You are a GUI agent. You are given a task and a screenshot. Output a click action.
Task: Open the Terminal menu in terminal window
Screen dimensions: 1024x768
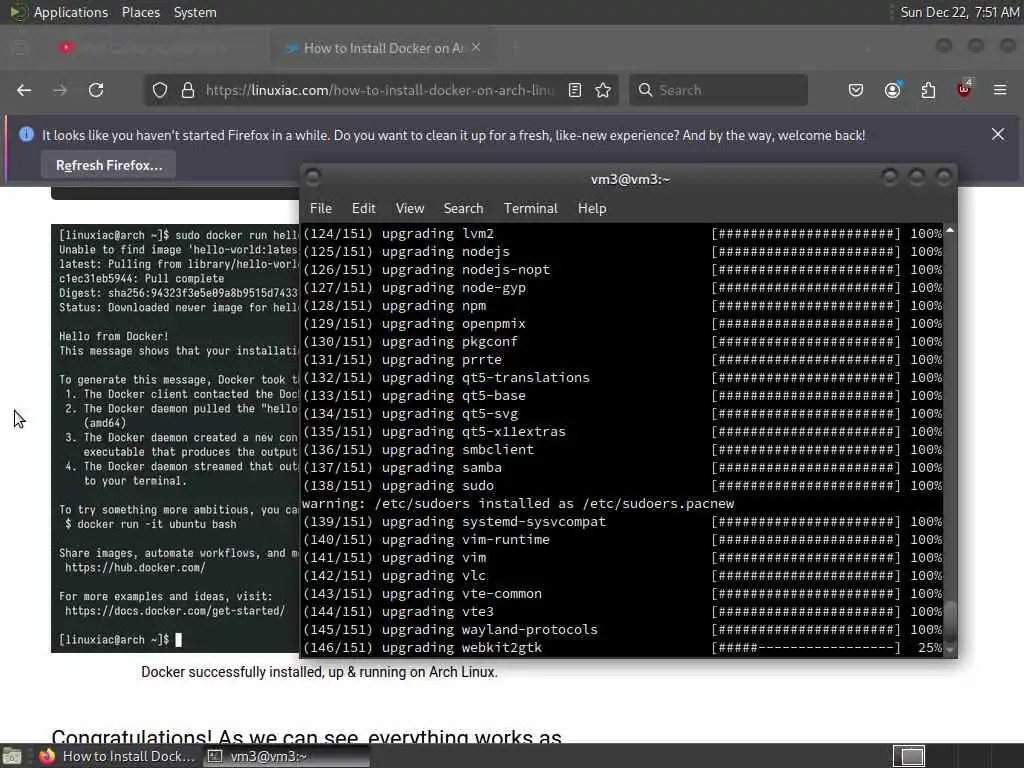click(x=530, y=208)
